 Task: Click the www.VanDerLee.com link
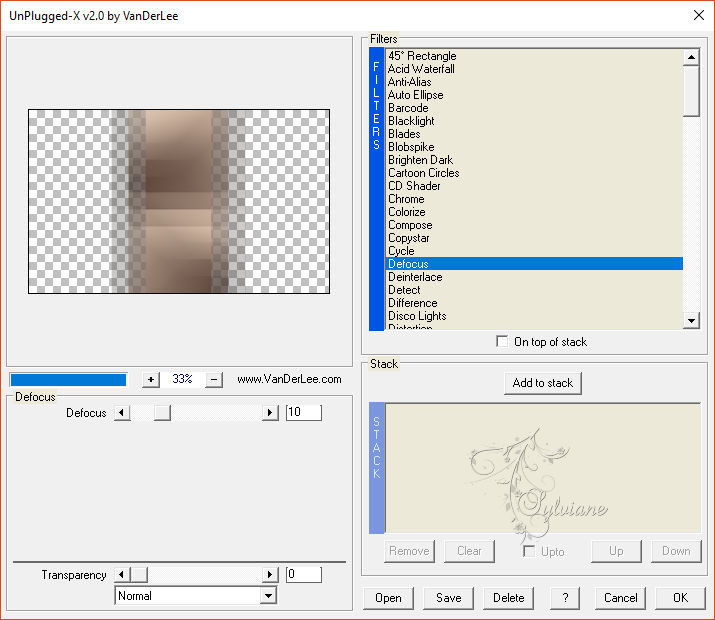[289, 379]
